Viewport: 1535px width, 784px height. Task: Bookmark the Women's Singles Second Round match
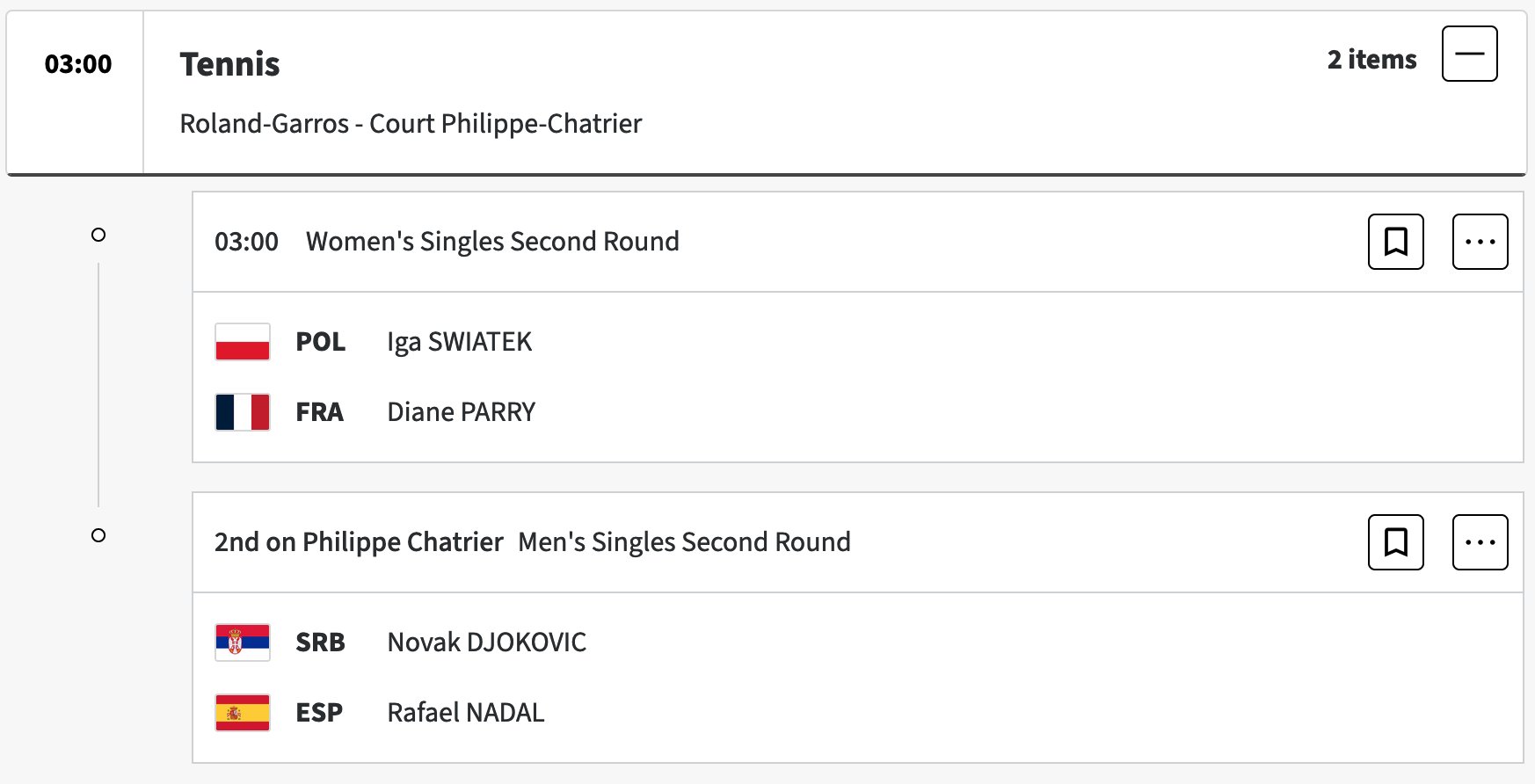point(1395,242)
